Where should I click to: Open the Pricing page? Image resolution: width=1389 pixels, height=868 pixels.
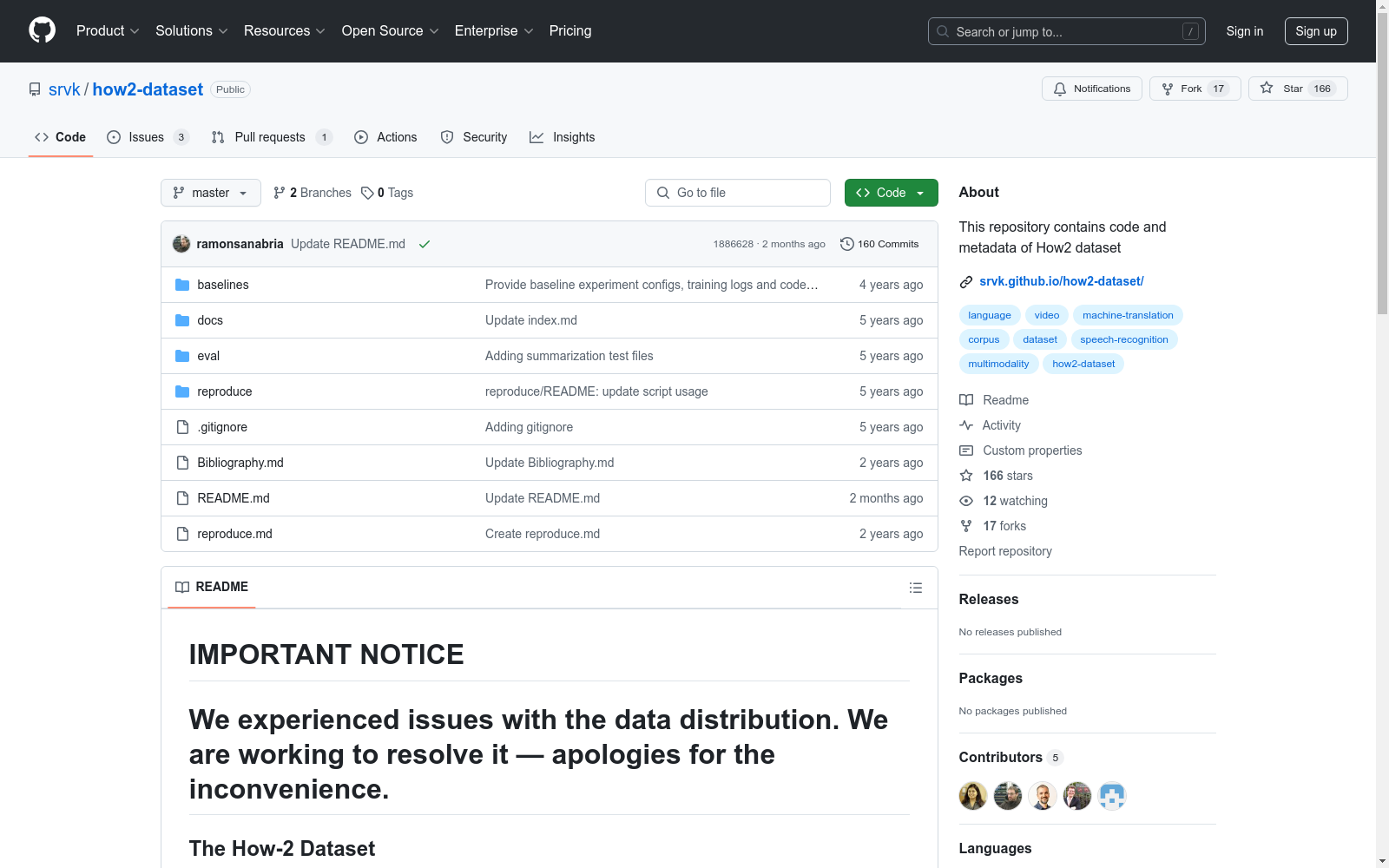point(570,30)
